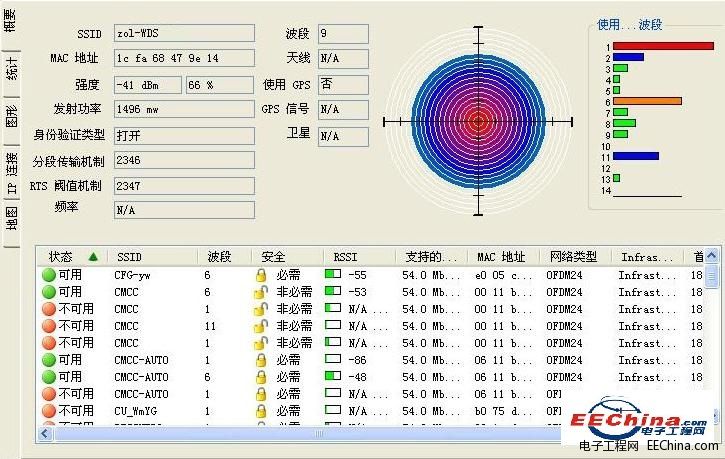This screenshot has height=459, width=725.
Task: Click the empty RSSI bar in CMCC-AUTO -86 row
Action: (x=333, y=359)
